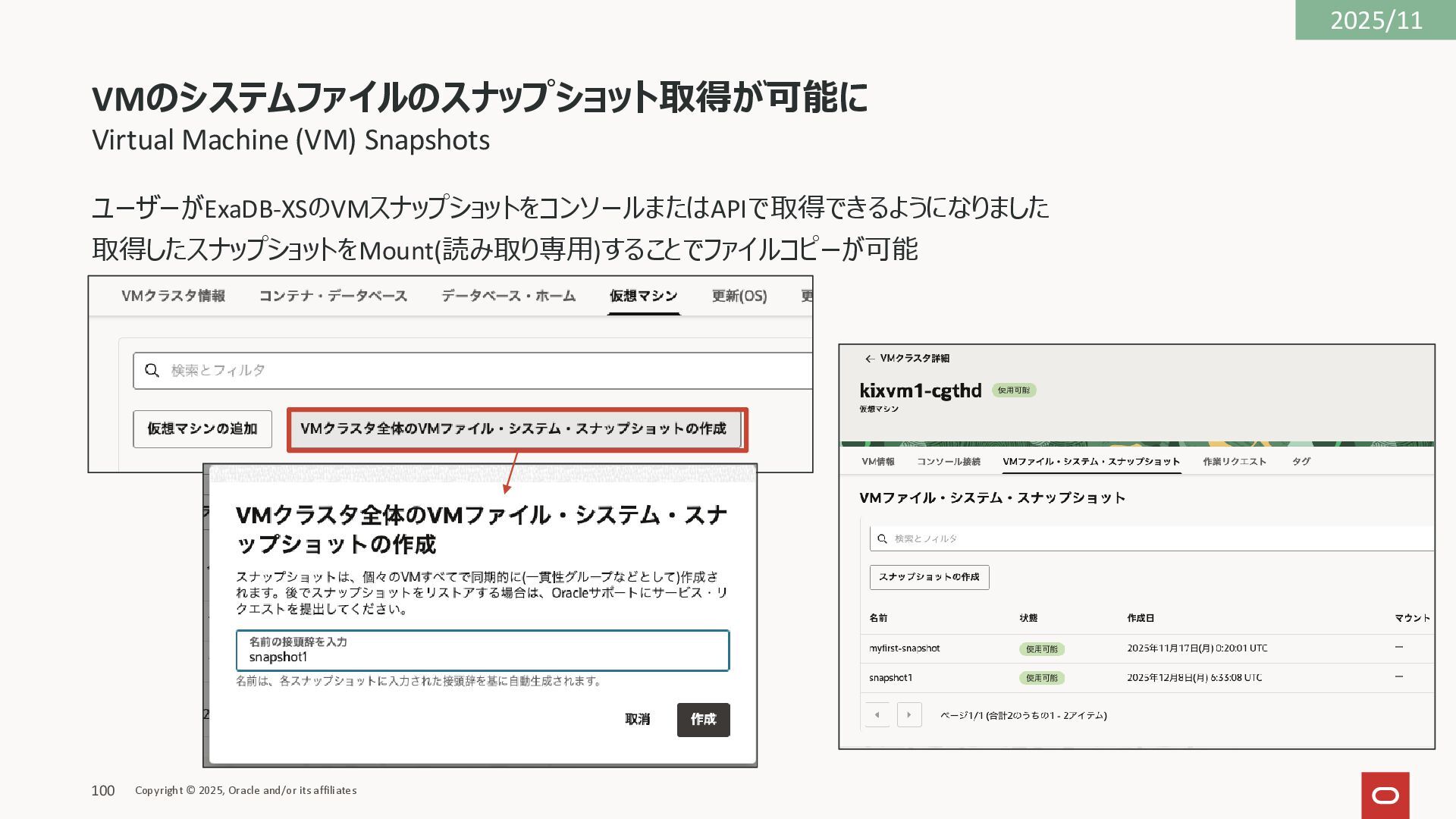Switch to コンテナ・データベース tab
The image size is (1456, 819).
[333, 296]
